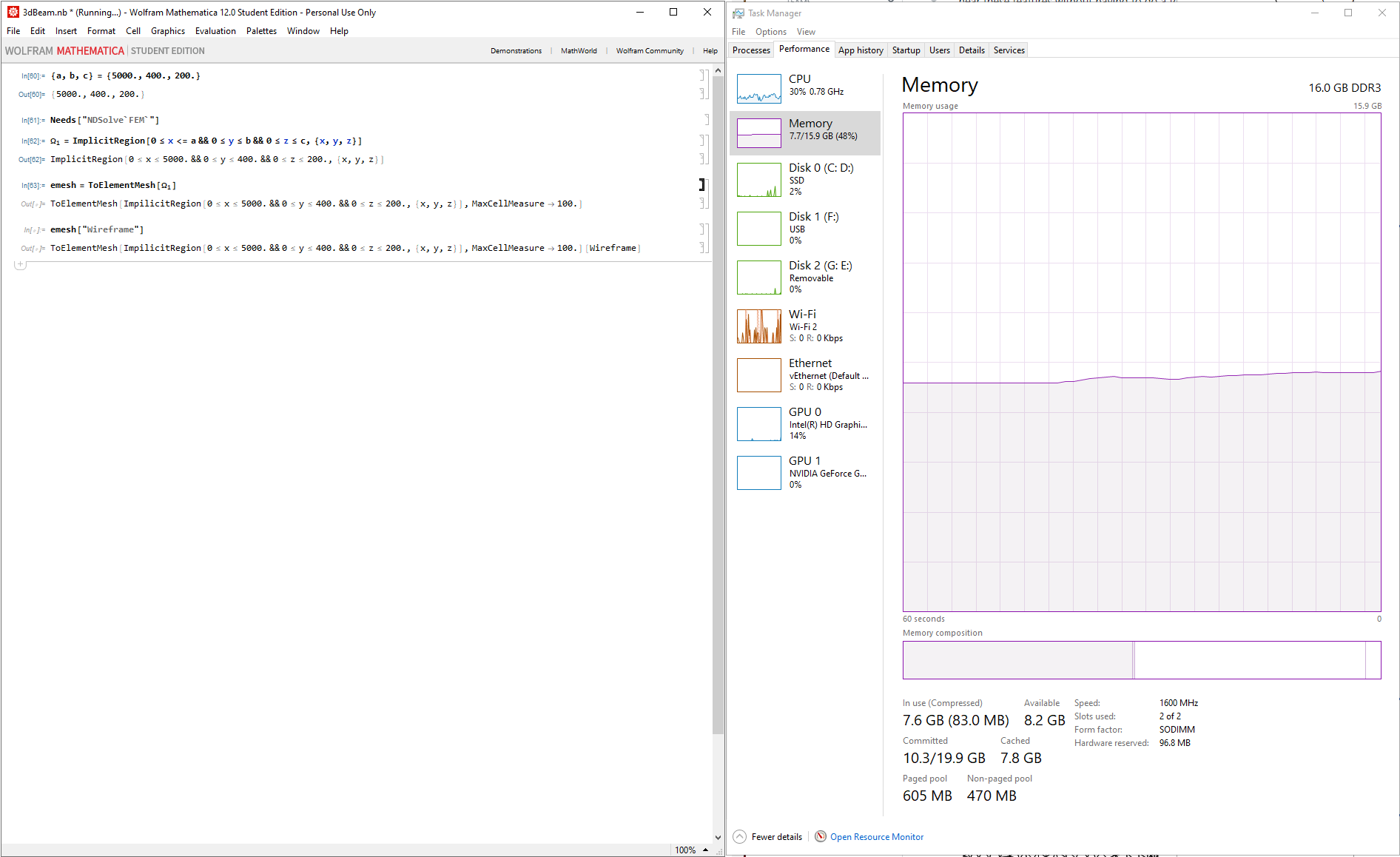Click the Memory usage graph area
The height and width of the screenshot is (857, 1400).
1142,363
